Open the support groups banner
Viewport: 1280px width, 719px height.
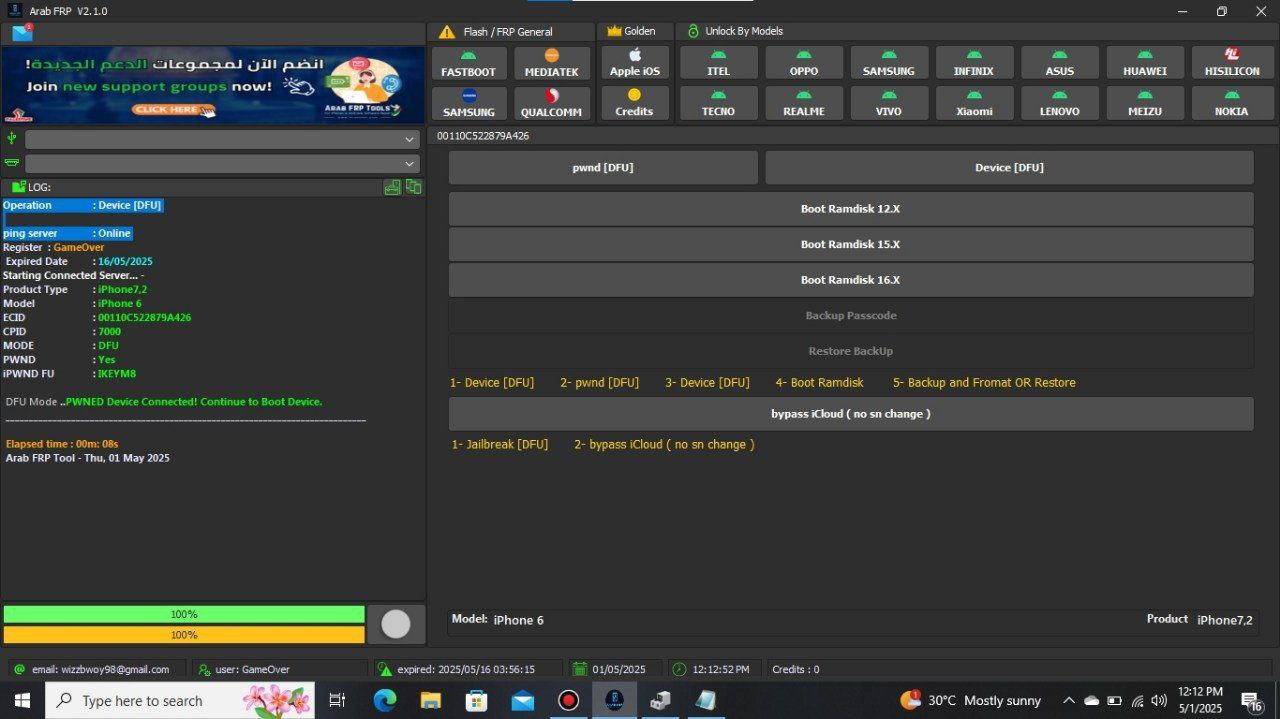(213, 85)
